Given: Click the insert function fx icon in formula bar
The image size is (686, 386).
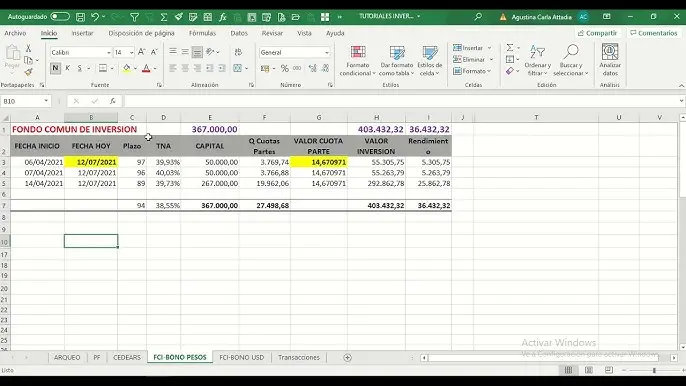Looking at the screenshot, I should point(112,101).
